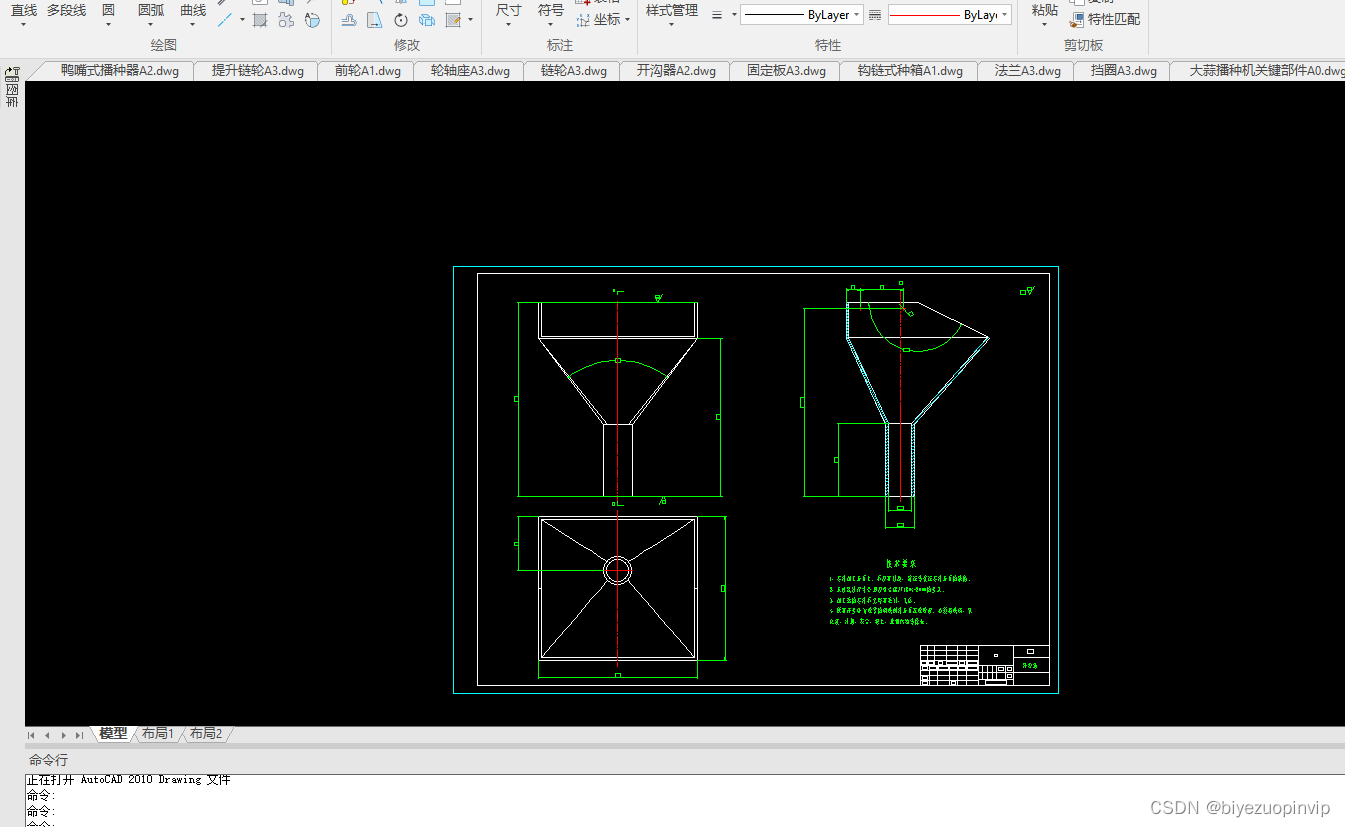Click the edit hatch pencil icon in 修改
This screenshot has width=1345, height=827.
[x=453, y=19]
